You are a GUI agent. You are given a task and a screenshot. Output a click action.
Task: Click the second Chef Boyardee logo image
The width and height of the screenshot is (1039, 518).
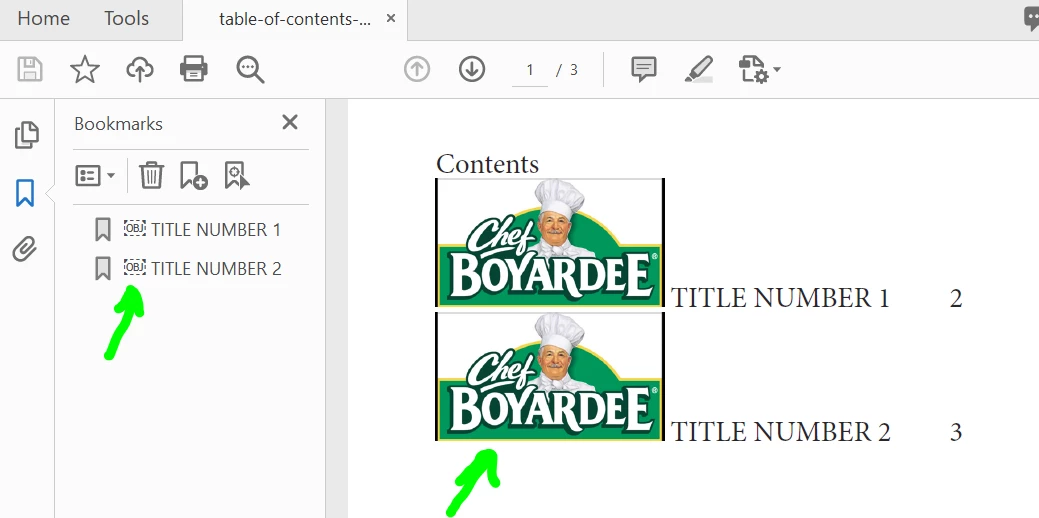[549, 376]
